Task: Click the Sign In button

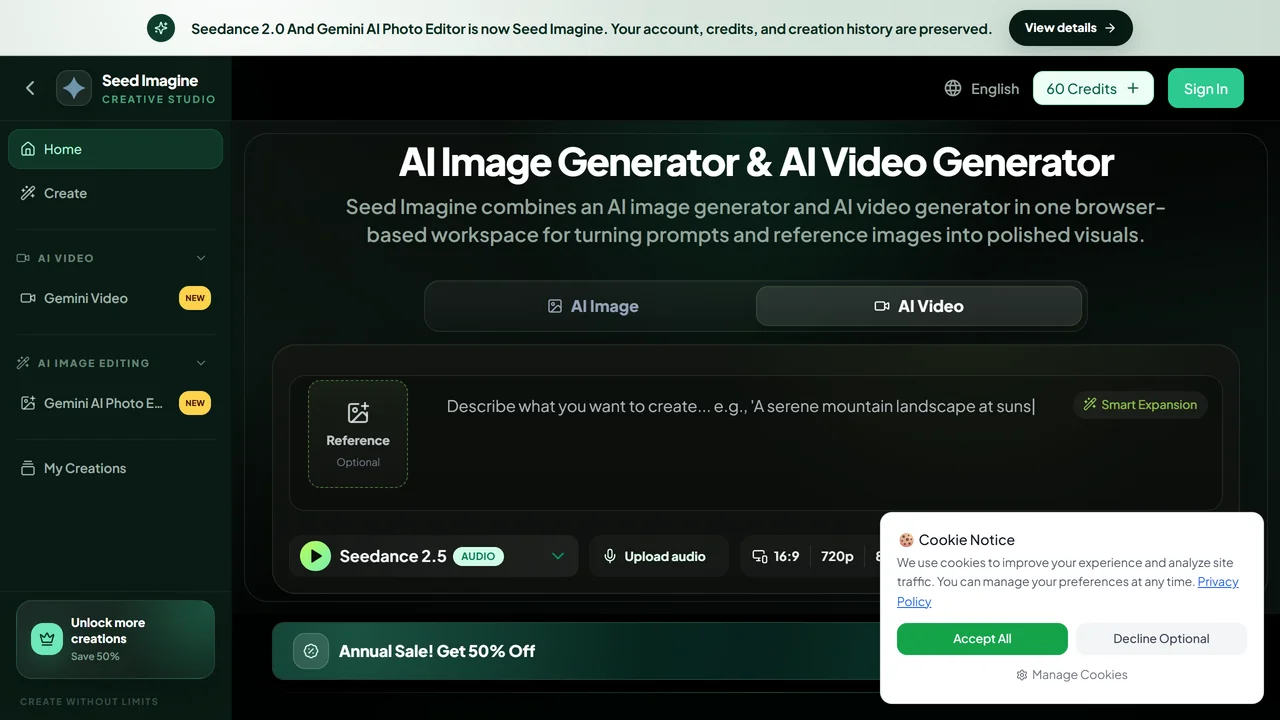Action: 1206,88
